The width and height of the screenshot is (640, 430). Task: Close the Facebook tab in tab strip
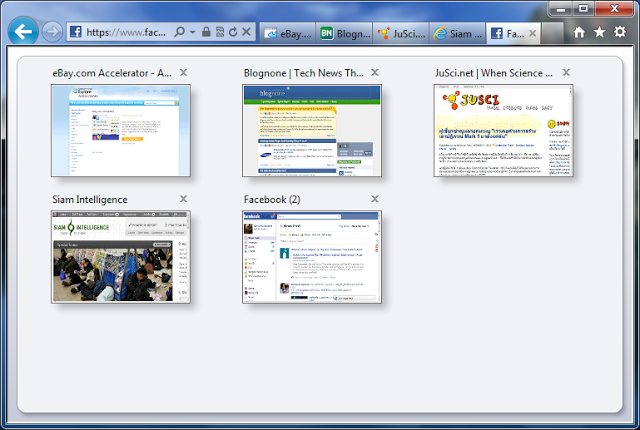(x=532, y=33)
